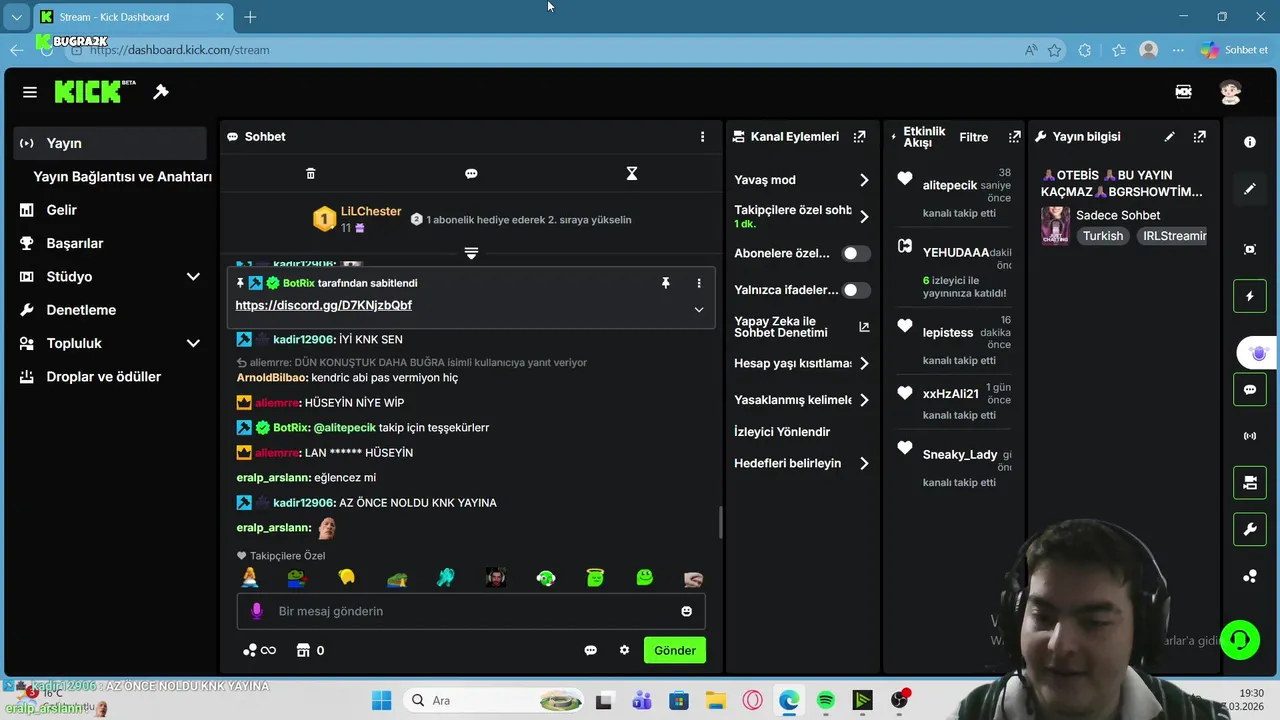Viewport: 1280px width, 720px height.
Task: Open Opera browser from the taskbar
Action: click(x=752, y=701)
